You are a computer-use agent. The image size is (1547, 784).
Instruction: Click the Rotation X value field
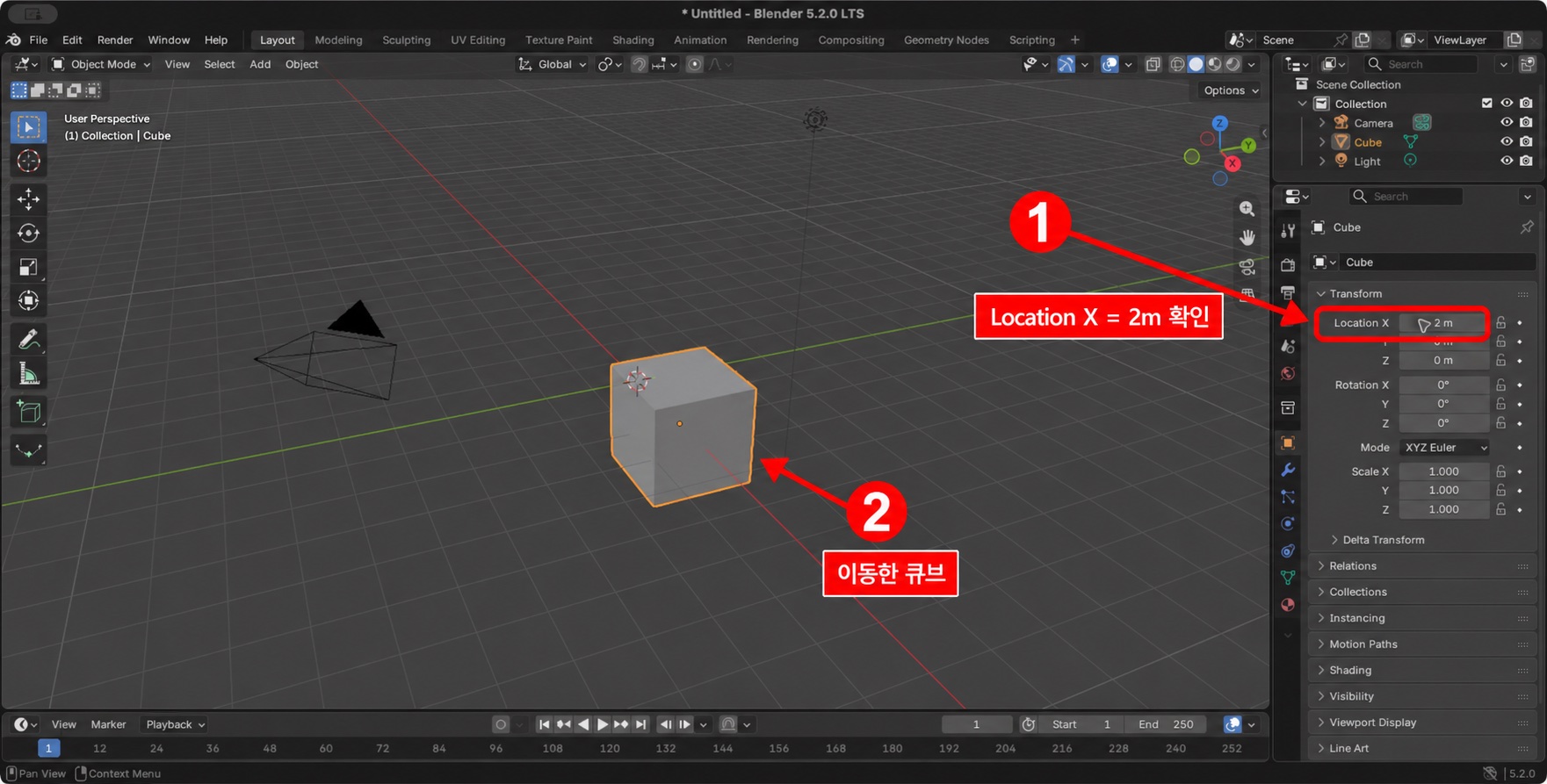1443,385
